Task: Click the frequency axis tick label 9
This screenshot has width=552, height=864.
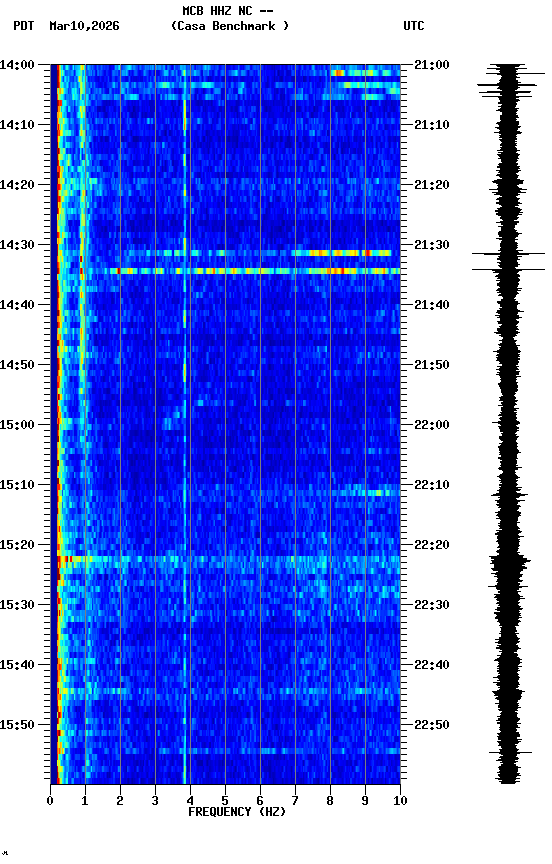Action: [365, 801]
